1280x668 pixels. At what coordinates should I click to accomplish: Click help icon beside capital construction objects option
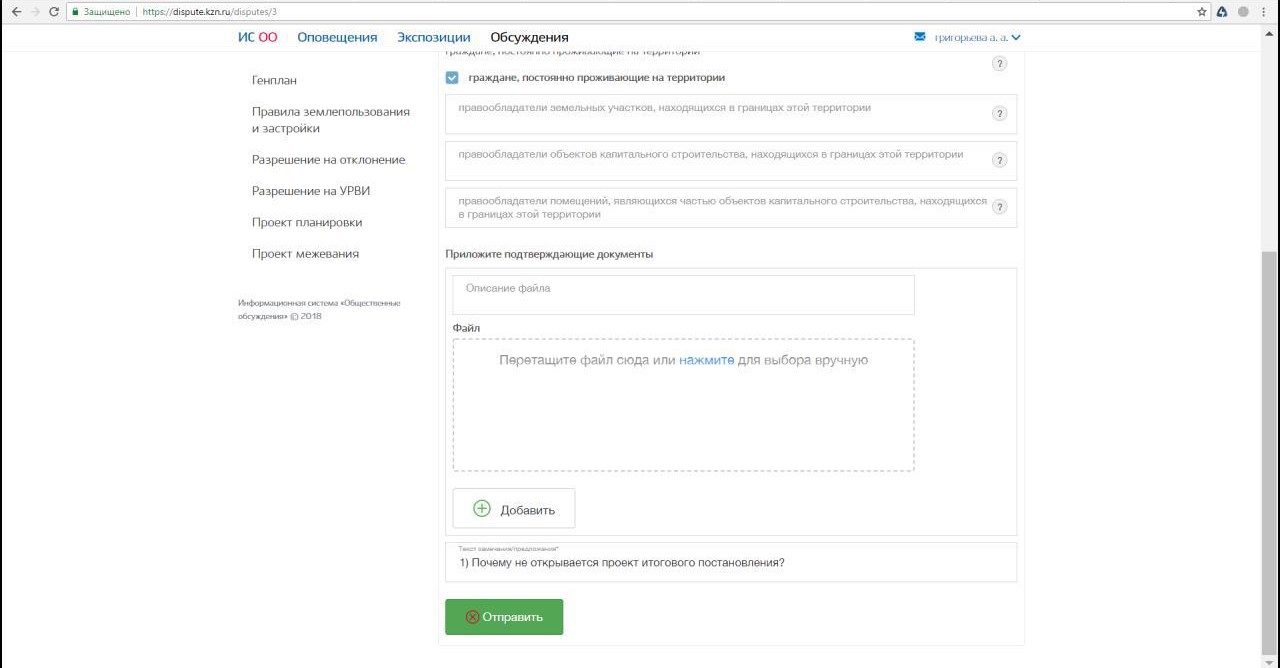pyautogui.click(x=998, y=161)
